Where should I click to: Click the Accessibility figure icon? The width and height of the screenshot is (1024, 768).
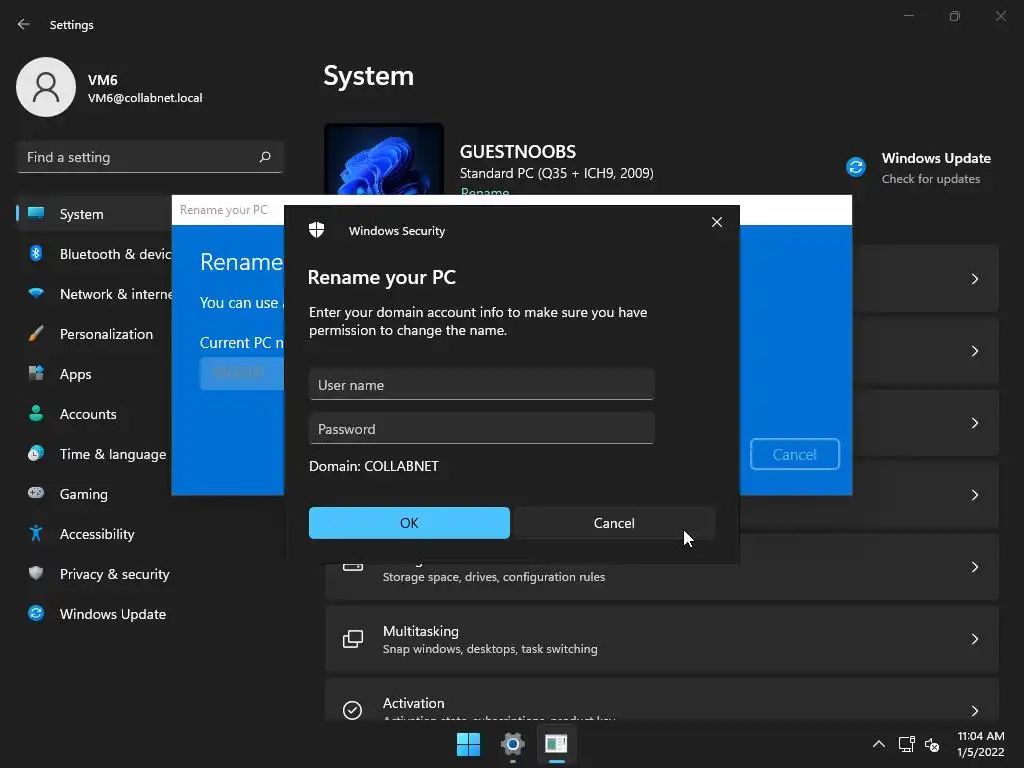(x=36, y=533)
